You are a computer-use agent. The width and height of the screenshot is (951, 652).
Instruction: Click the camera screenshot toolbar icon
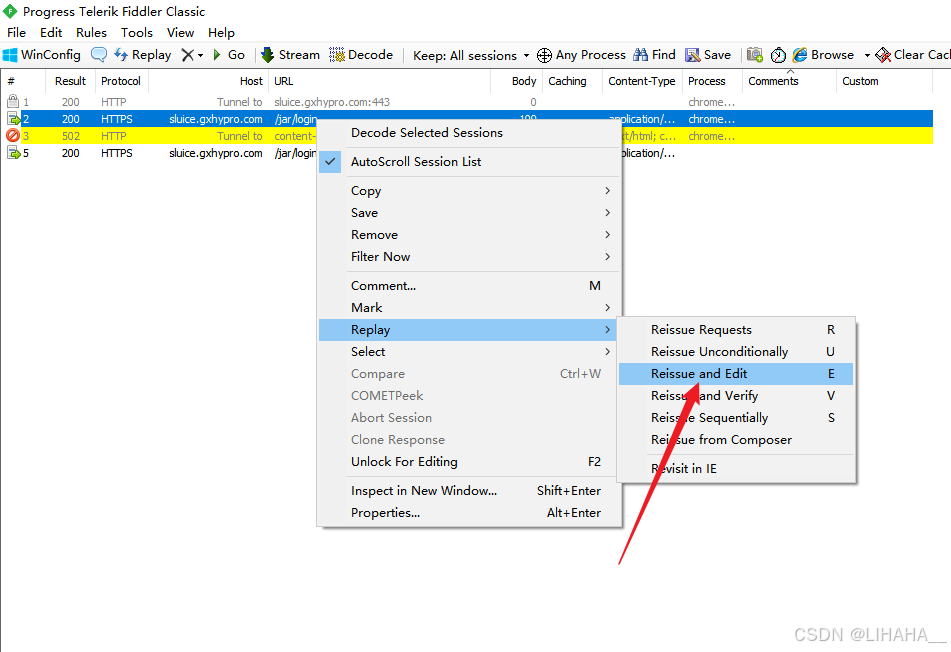[x=754, y=55]
